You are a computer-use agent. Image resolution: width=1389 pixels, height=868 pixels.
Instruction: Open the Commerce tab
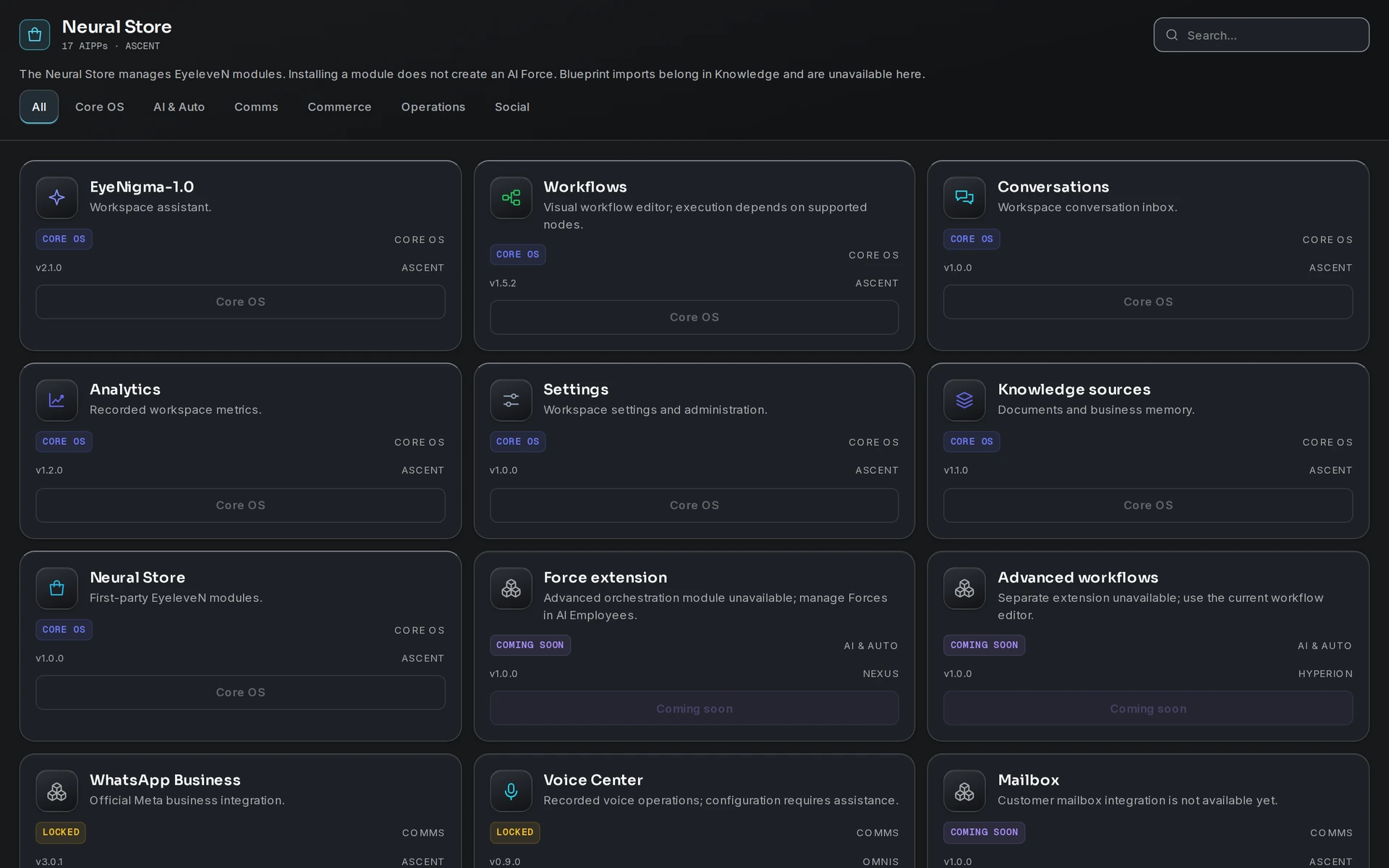339,107
